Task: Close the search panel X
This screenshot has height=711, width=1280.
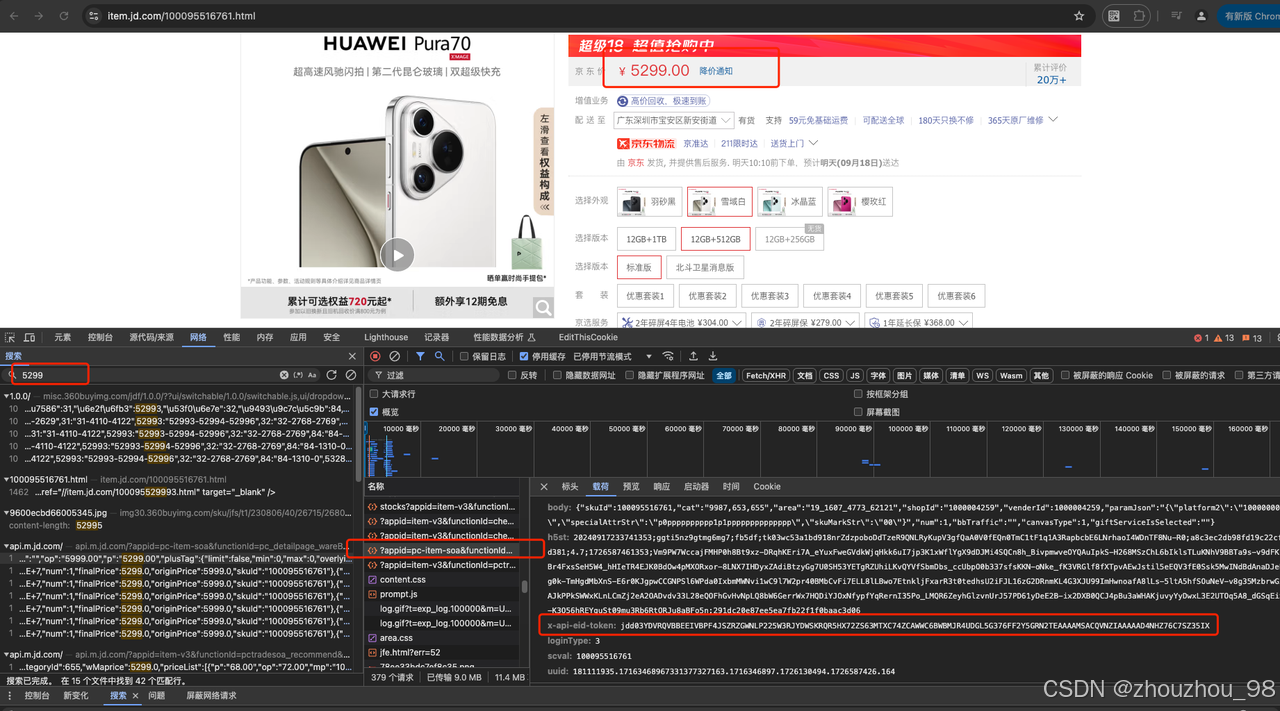Action: [352, 356]
